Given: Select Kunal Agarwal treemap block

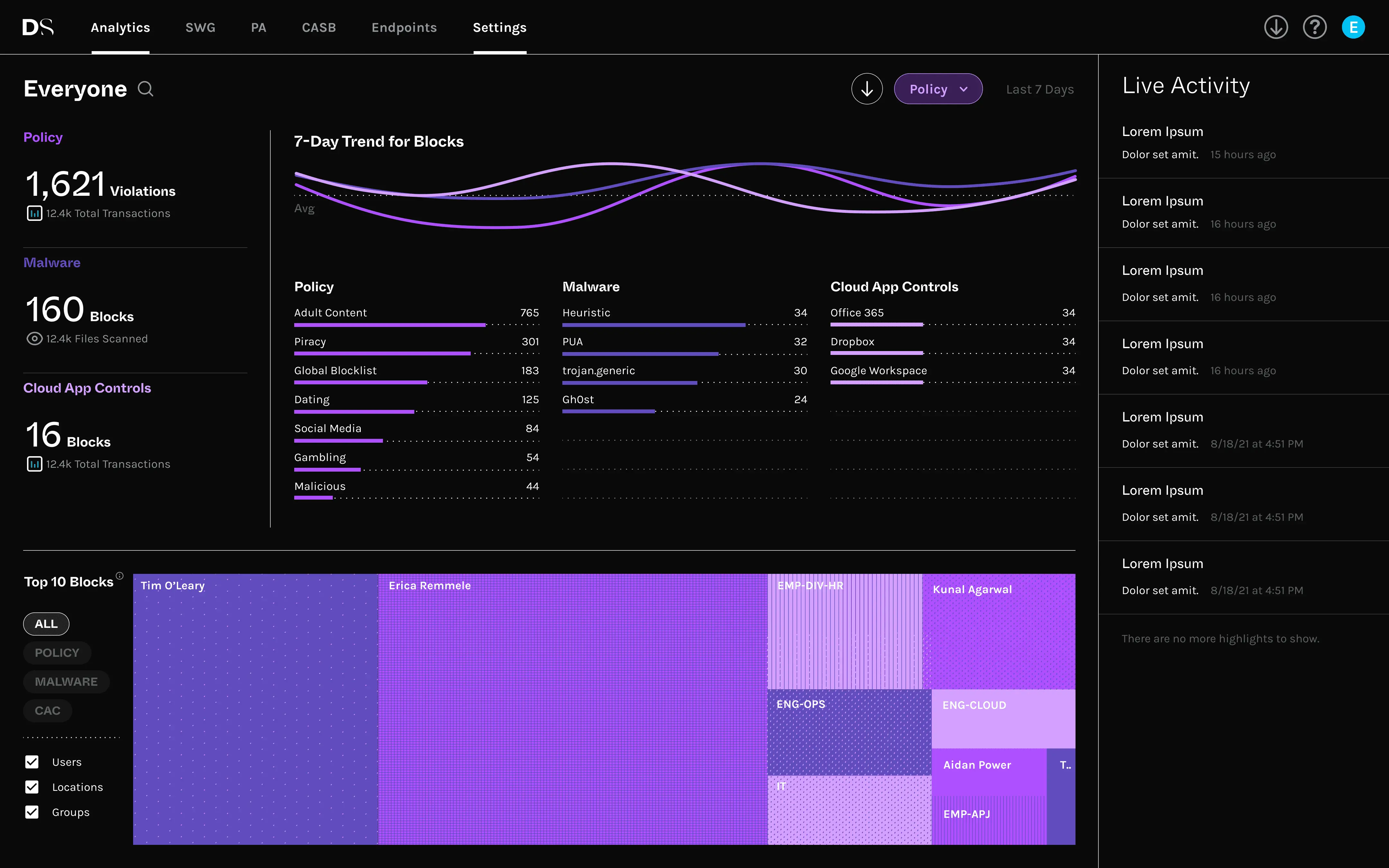Looking at the screenshot, I should tap(999, 631).
